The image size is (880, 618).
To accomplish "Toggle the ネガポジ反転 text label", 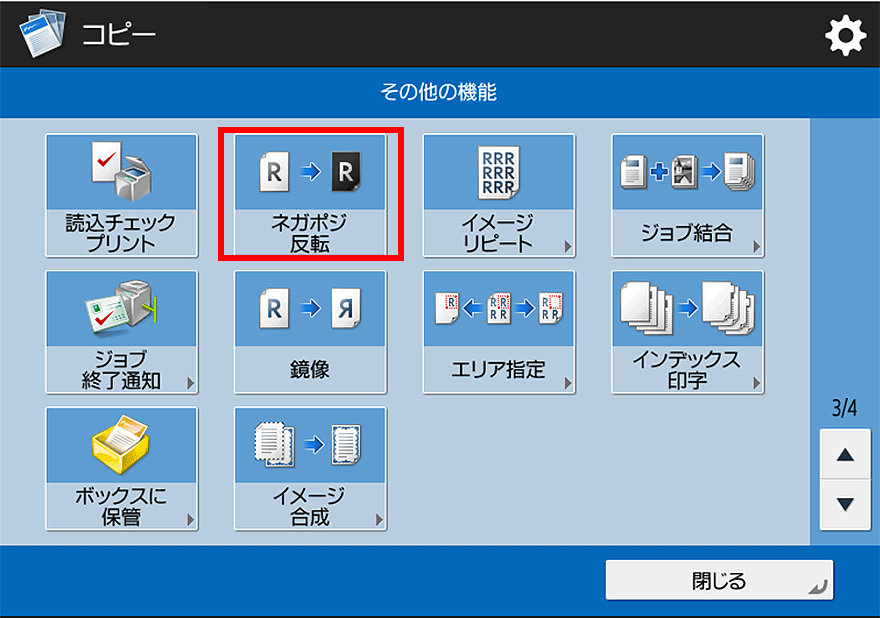I will 310,233.
